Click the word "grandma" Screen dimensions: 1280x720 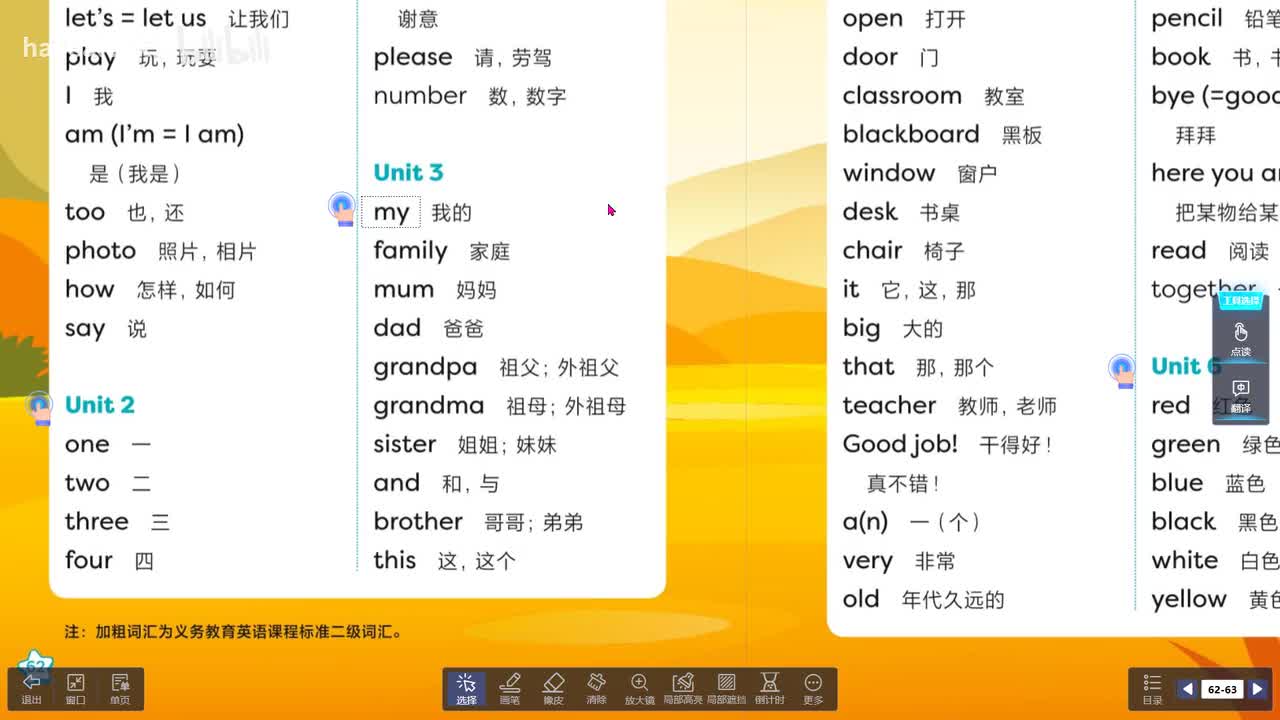[429, 405]
